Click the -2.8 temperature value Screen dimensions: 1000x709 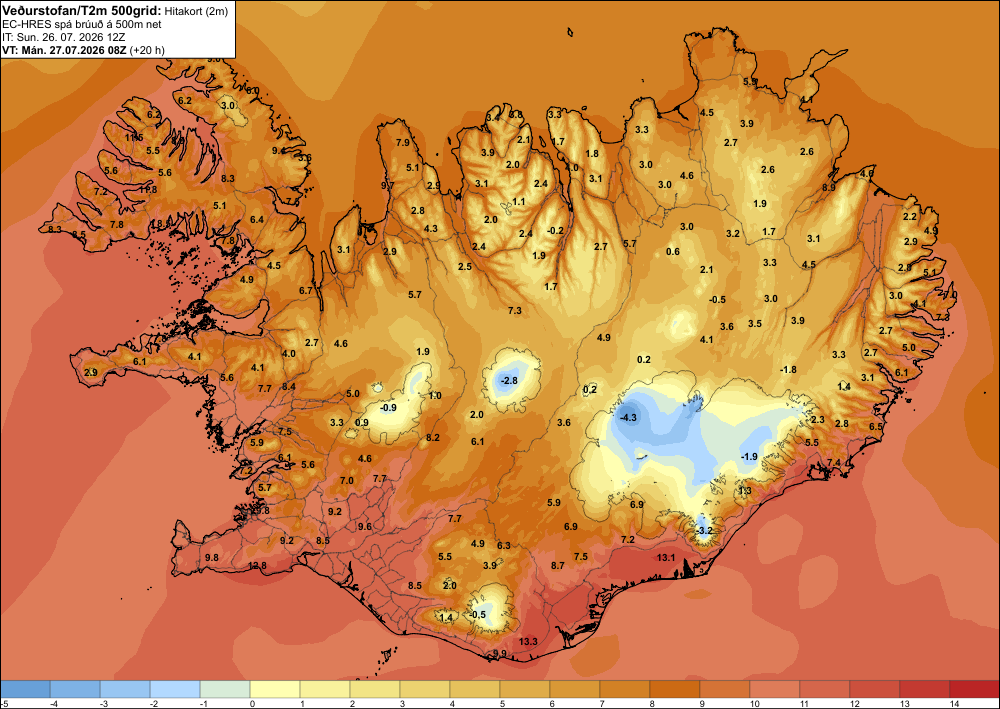point(510,381)
